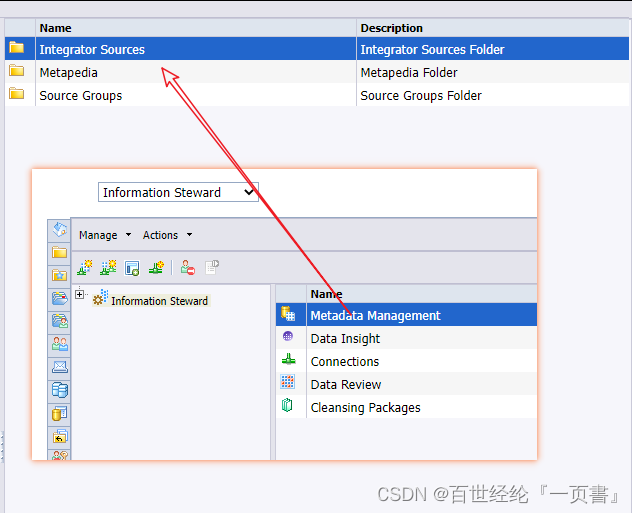Click the yellow cylinder database sidebar icon
This screenshot has height=513, width=632.
point(60,413)
